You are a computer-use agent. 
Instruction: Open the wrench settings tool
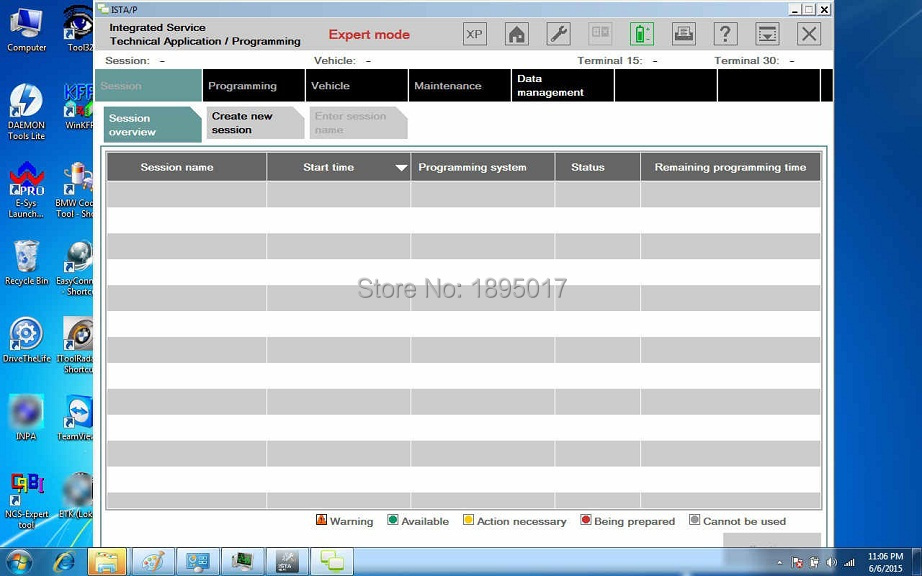(x=558, y=34)
